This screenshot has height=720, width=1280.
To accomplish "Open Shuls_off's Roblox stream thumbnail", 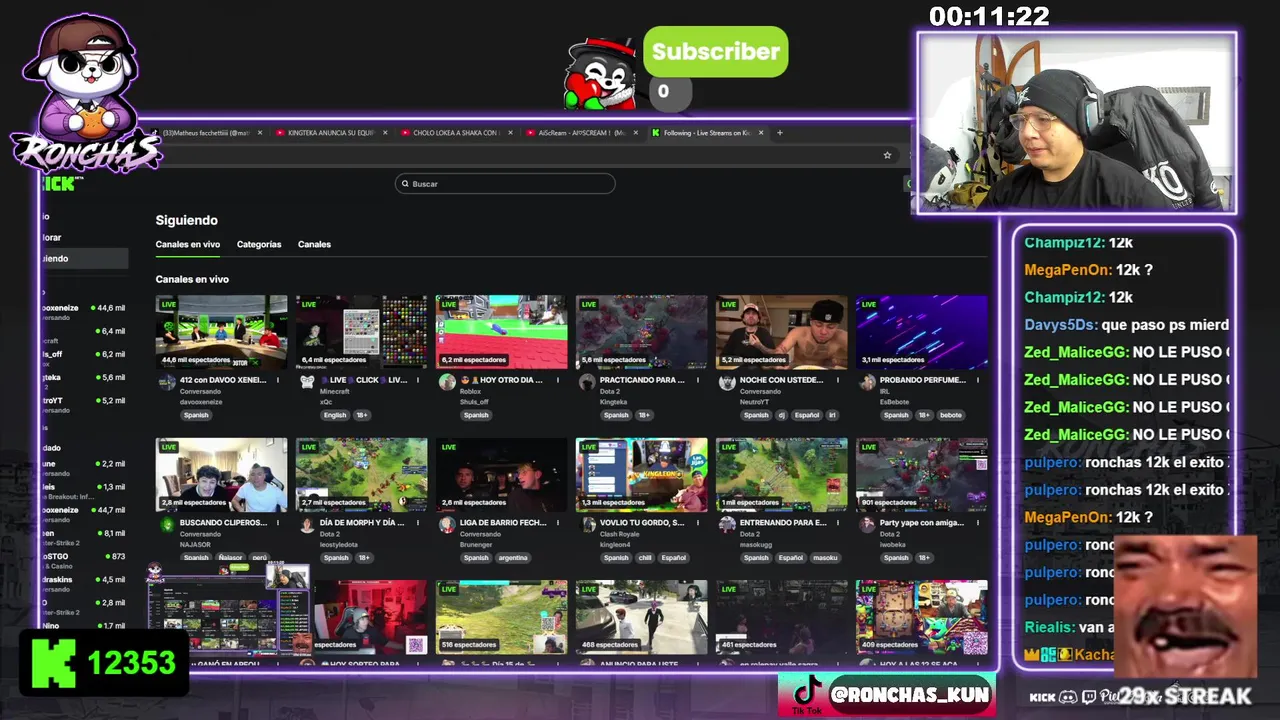I will pyautogui.click(x=501, y=332).
